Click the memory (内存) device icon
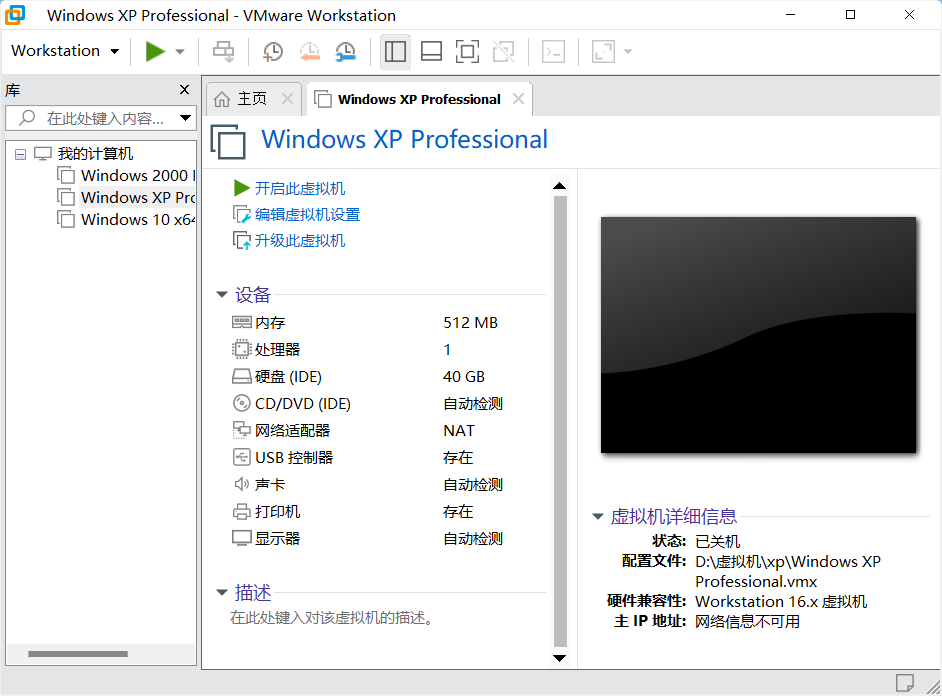Viewport: 942px width, 696px height. click(241, 323)
